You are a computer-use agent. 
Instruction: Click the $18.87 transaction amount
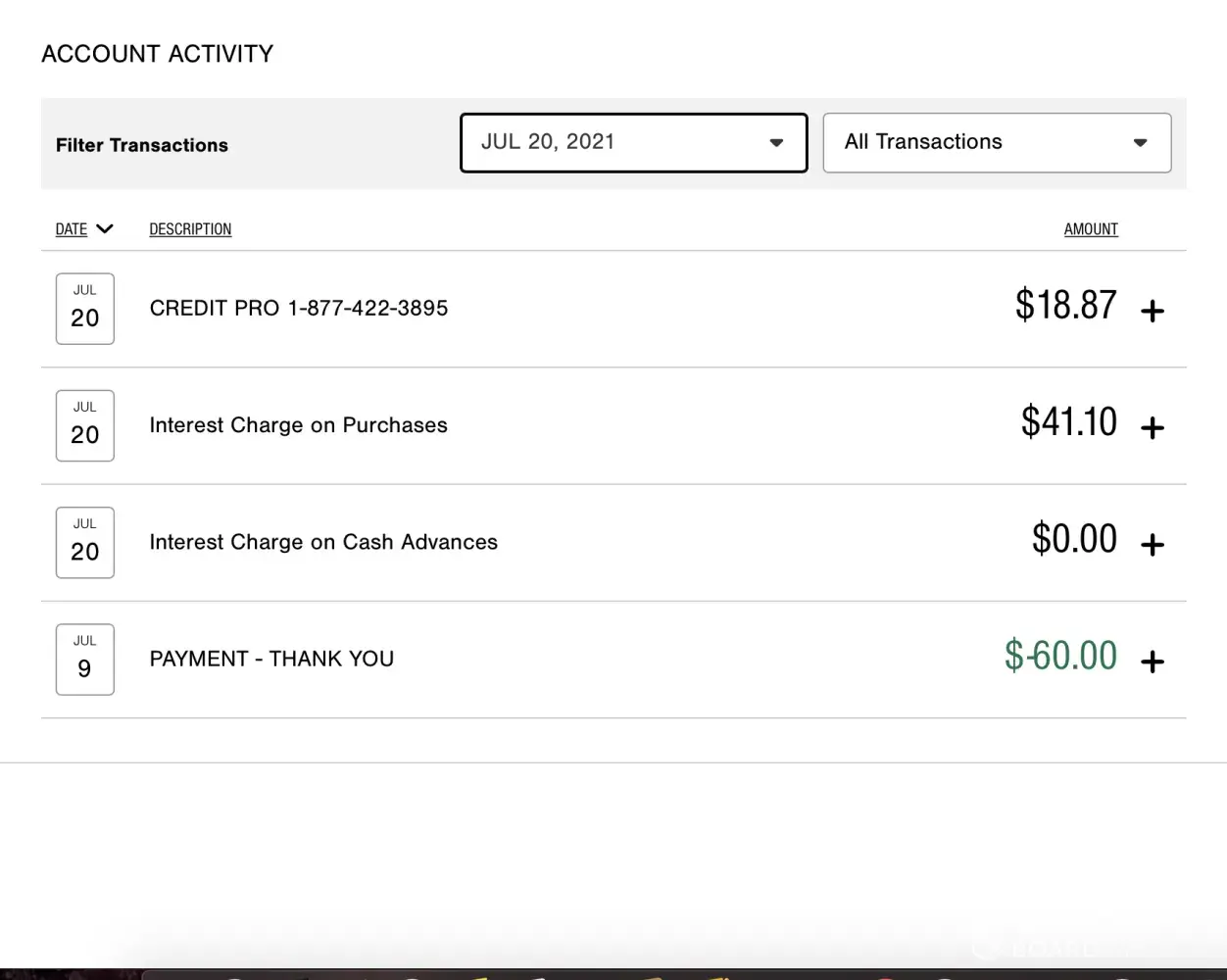pos(1065,306)
